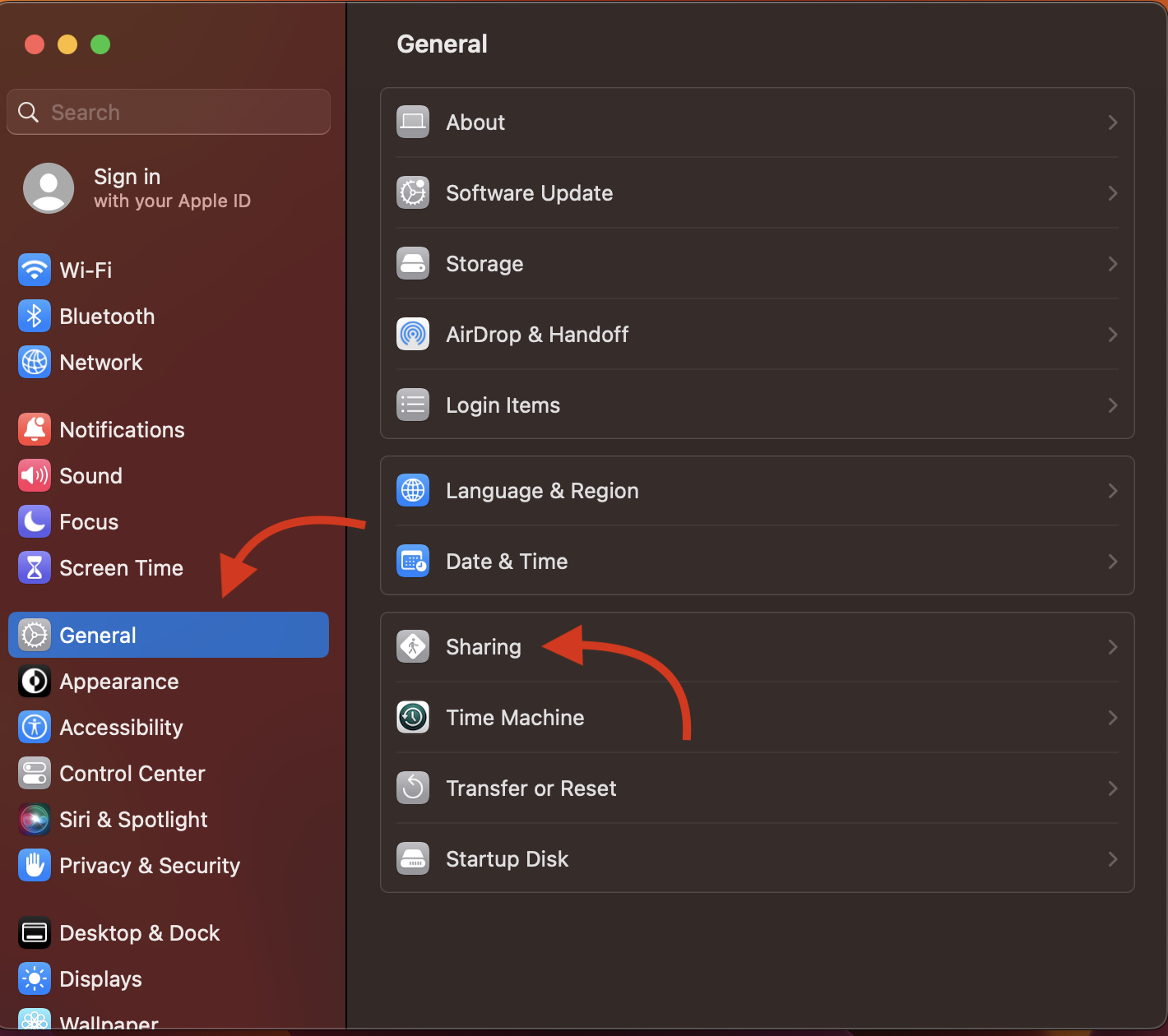
Task: Open Privacy & Security settings
Action: pos(149,866)
